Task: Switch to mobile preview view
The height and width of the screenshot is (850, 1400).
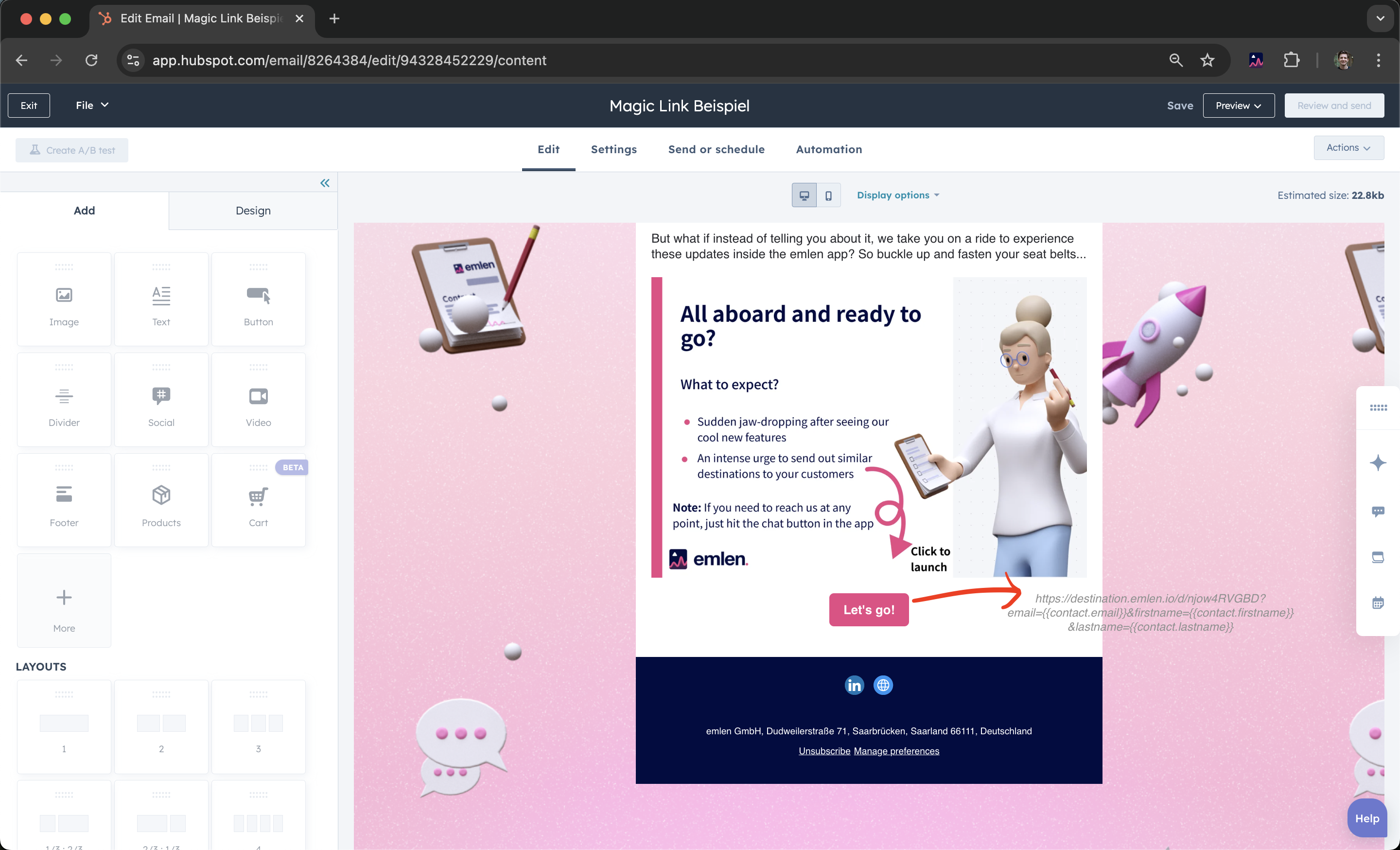Action: (x=828, y=195)
